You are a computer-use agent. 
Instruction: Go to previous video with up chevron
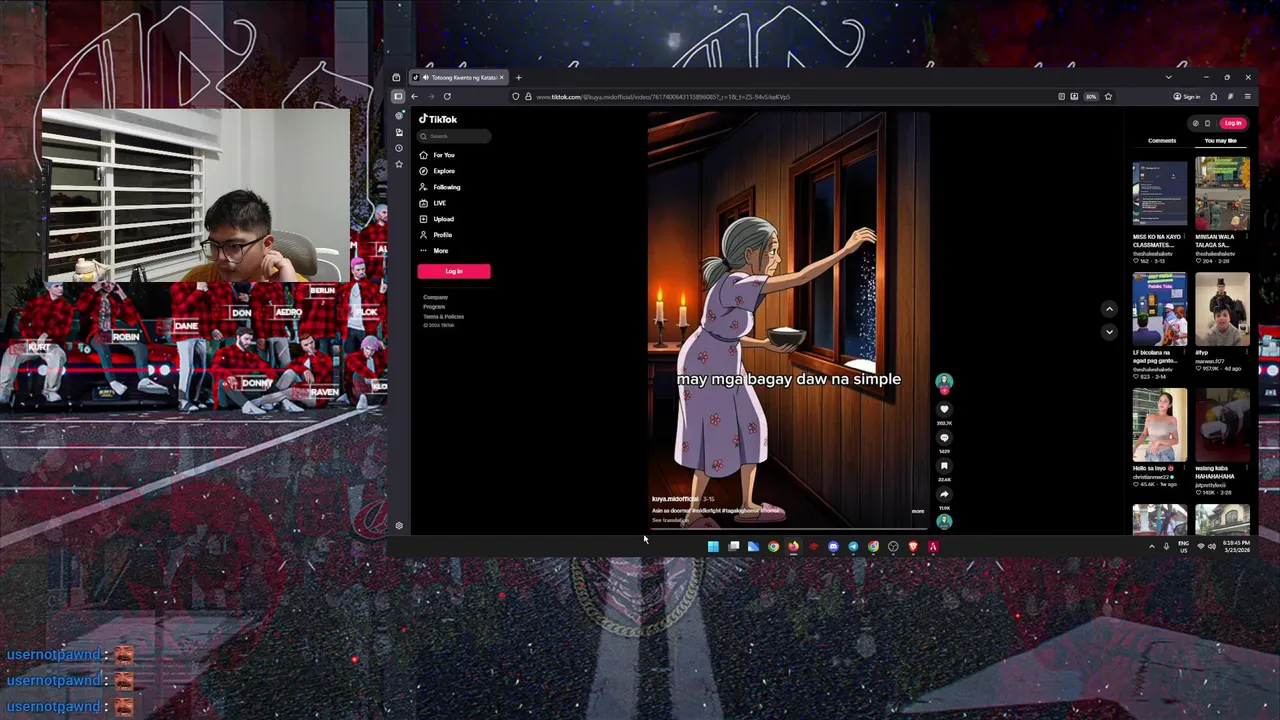click(x=1109, y=309)
